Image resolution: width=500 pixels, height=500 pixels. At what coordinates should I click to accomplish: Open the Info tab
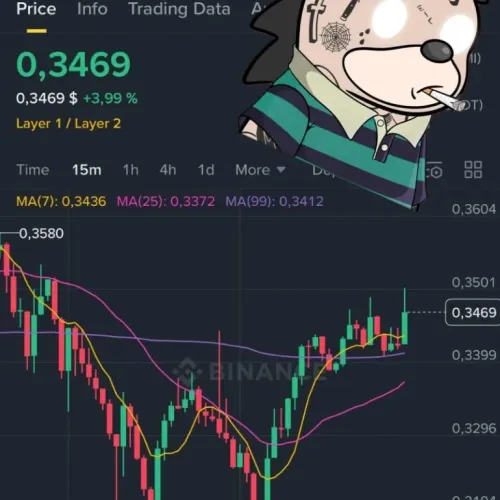(x=92, y=9)
